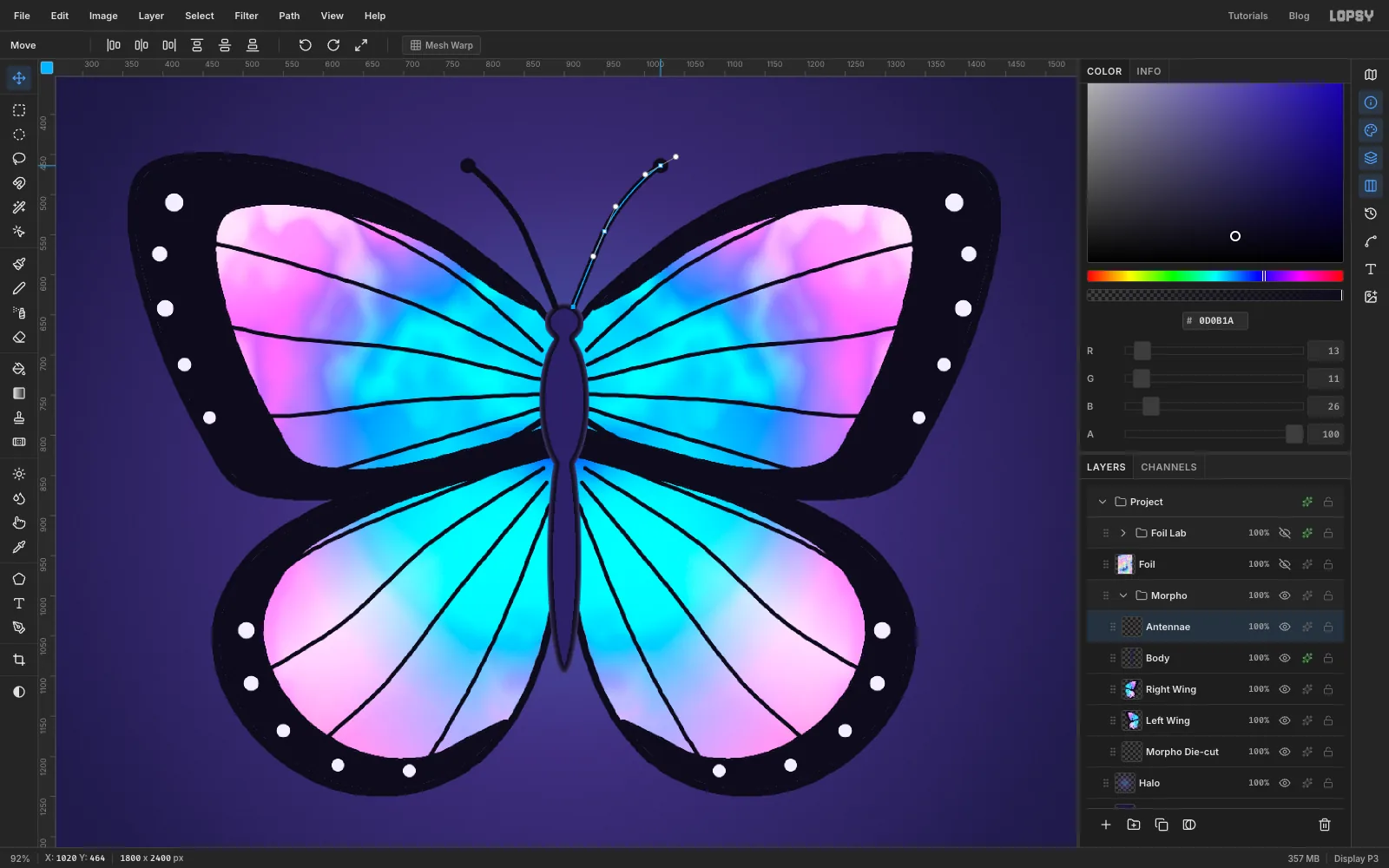Switch to the Info tab

click(1149, 71)
